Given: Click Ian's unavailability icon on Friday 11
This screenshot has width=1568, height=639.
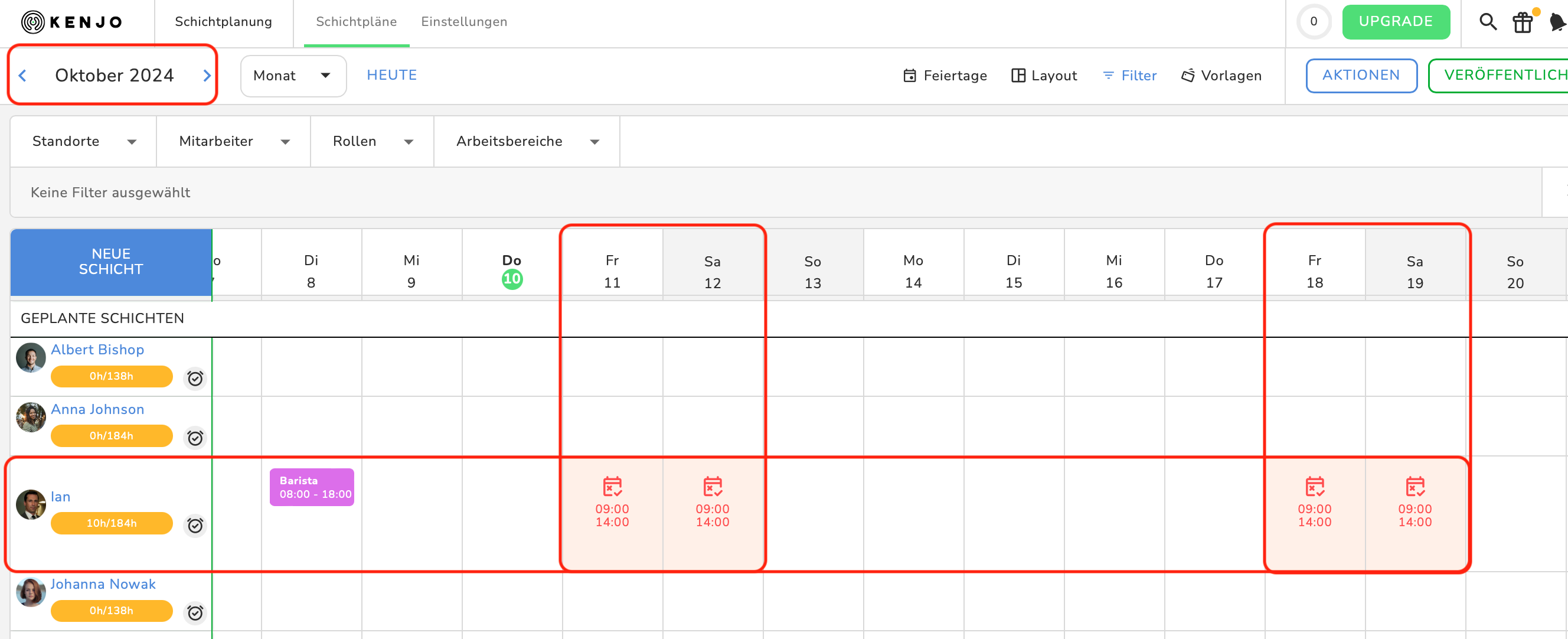Looking at the screenshot, I should click(612, 487).
